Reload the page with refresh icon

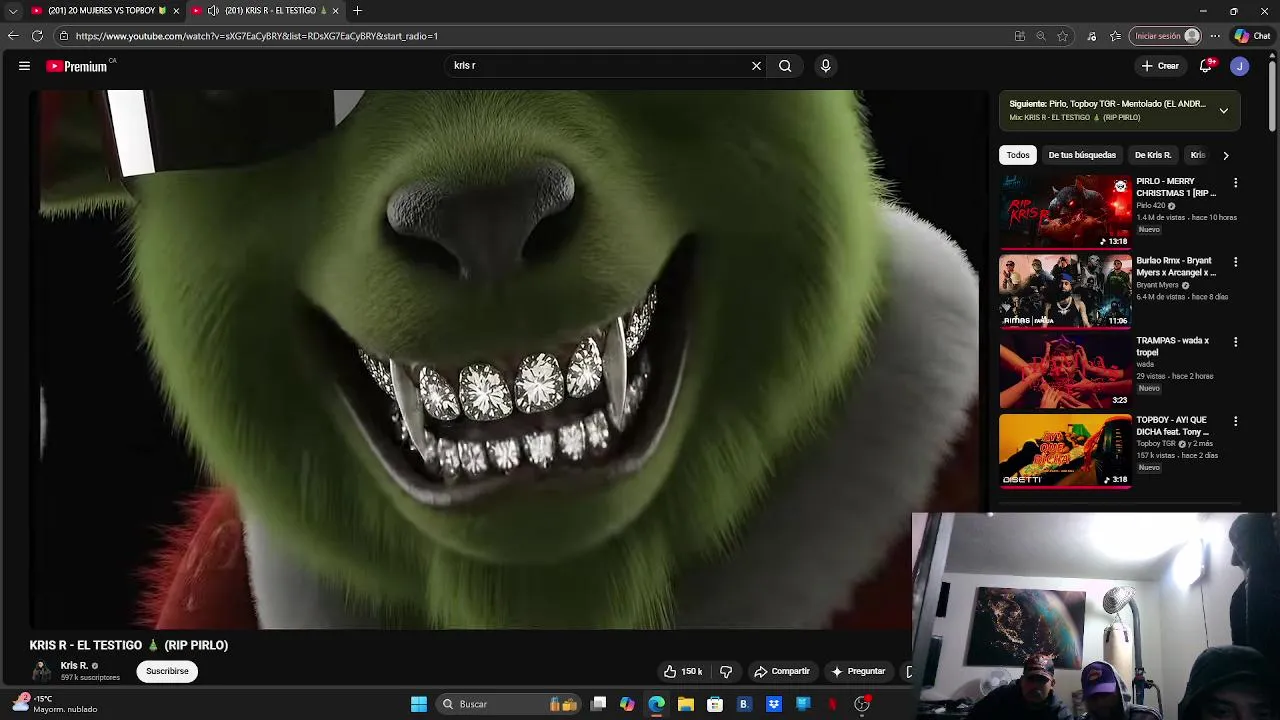(37, 36)
